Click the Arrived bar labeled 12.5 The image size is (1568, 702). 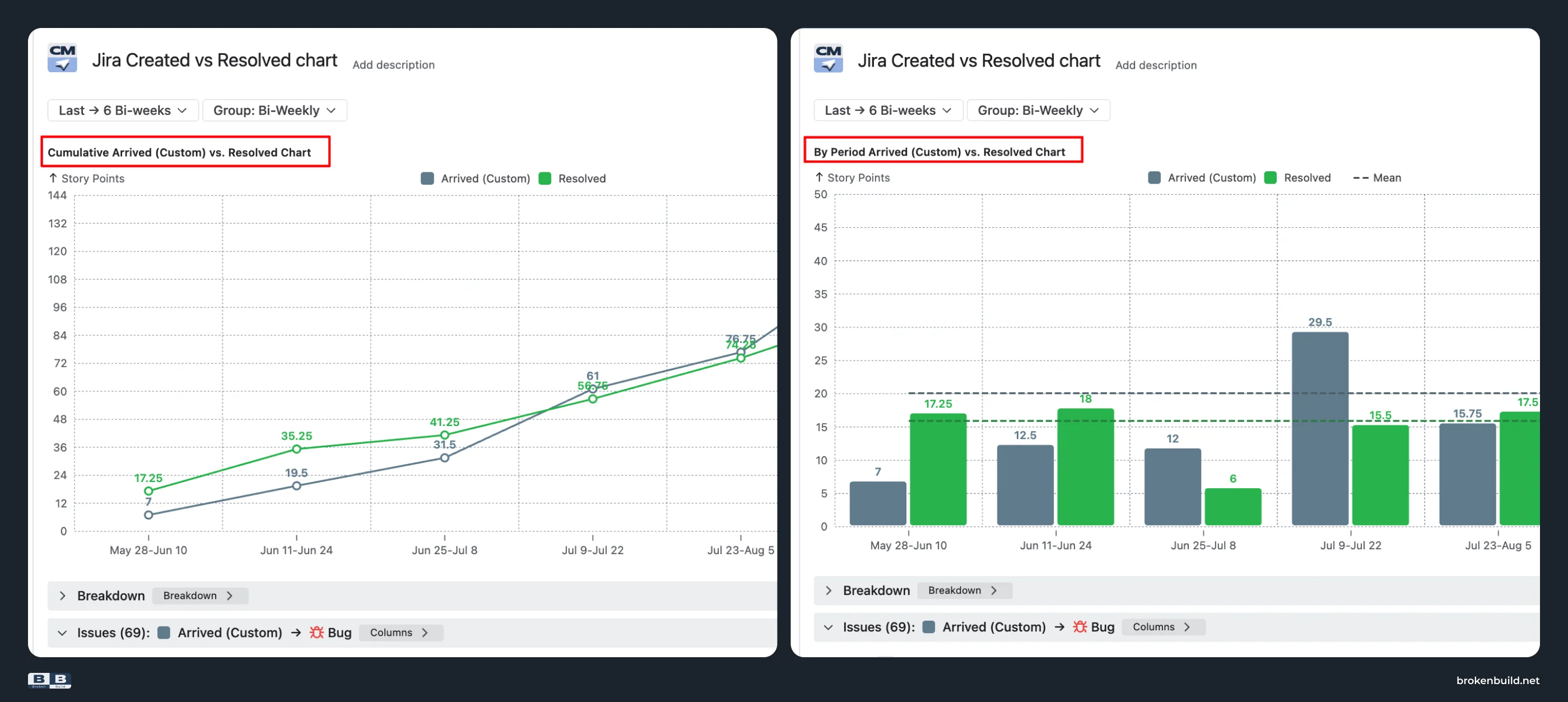(1025, 485)
